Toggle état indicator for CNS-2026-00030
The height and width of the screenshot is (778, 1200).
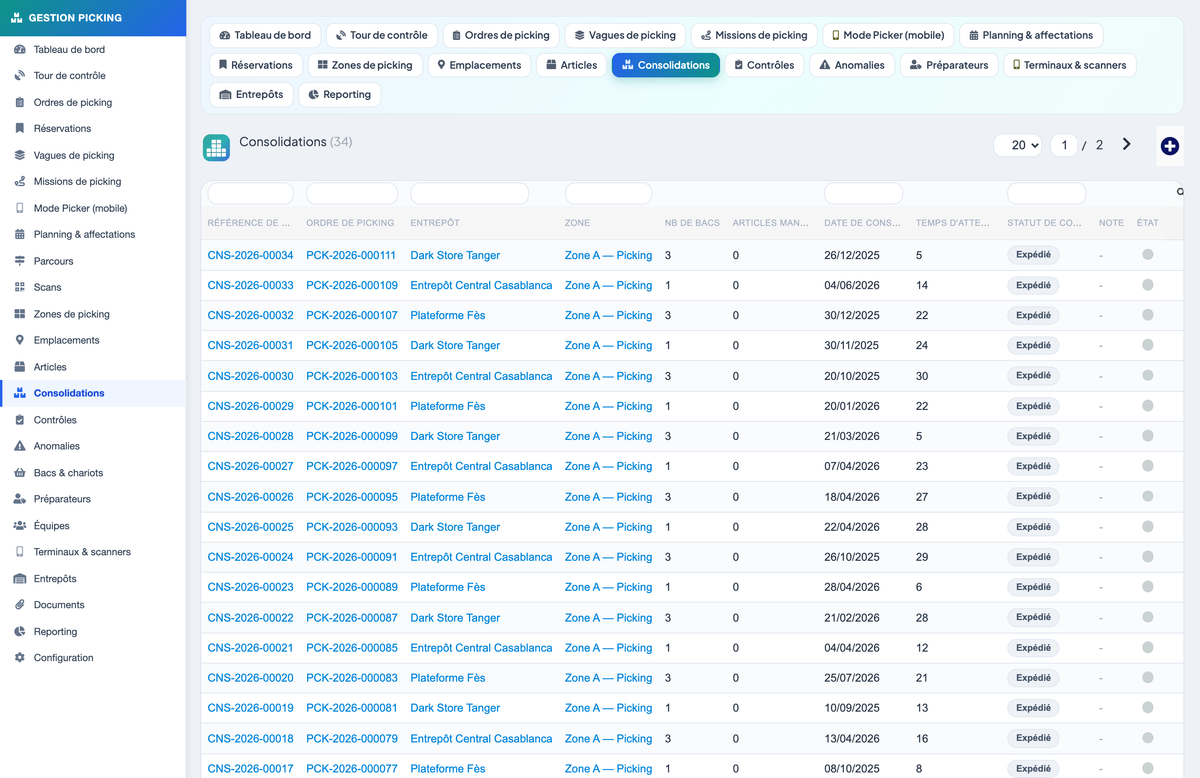pyautogui.click(x=1147, y=376)
